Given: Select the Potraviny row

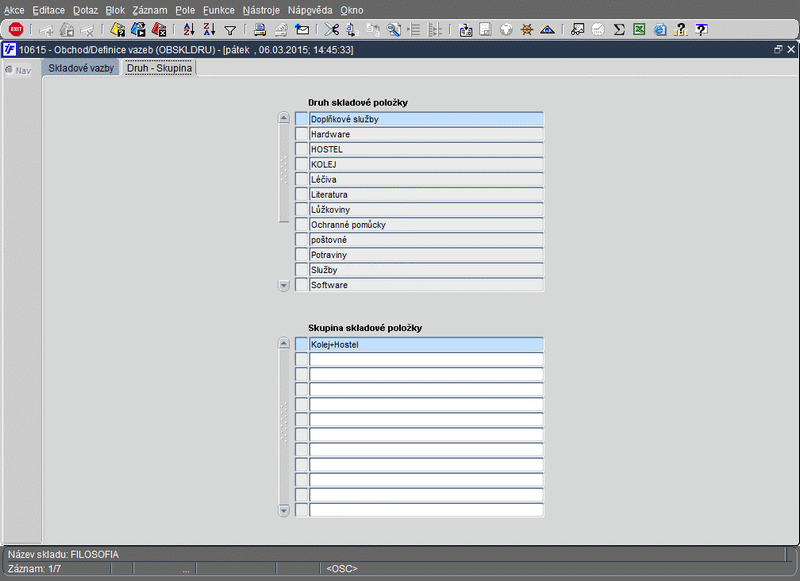Looking at the screenshot, I should [x=425, y=255].
